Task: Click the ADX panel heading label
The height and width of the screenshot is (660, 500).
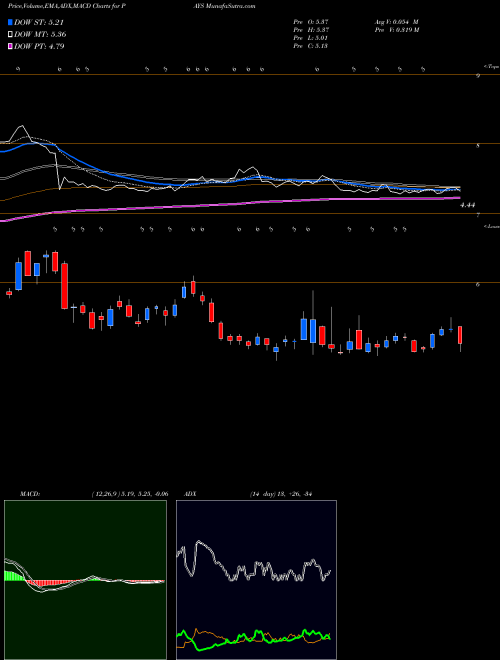Action: coord(190,494)
